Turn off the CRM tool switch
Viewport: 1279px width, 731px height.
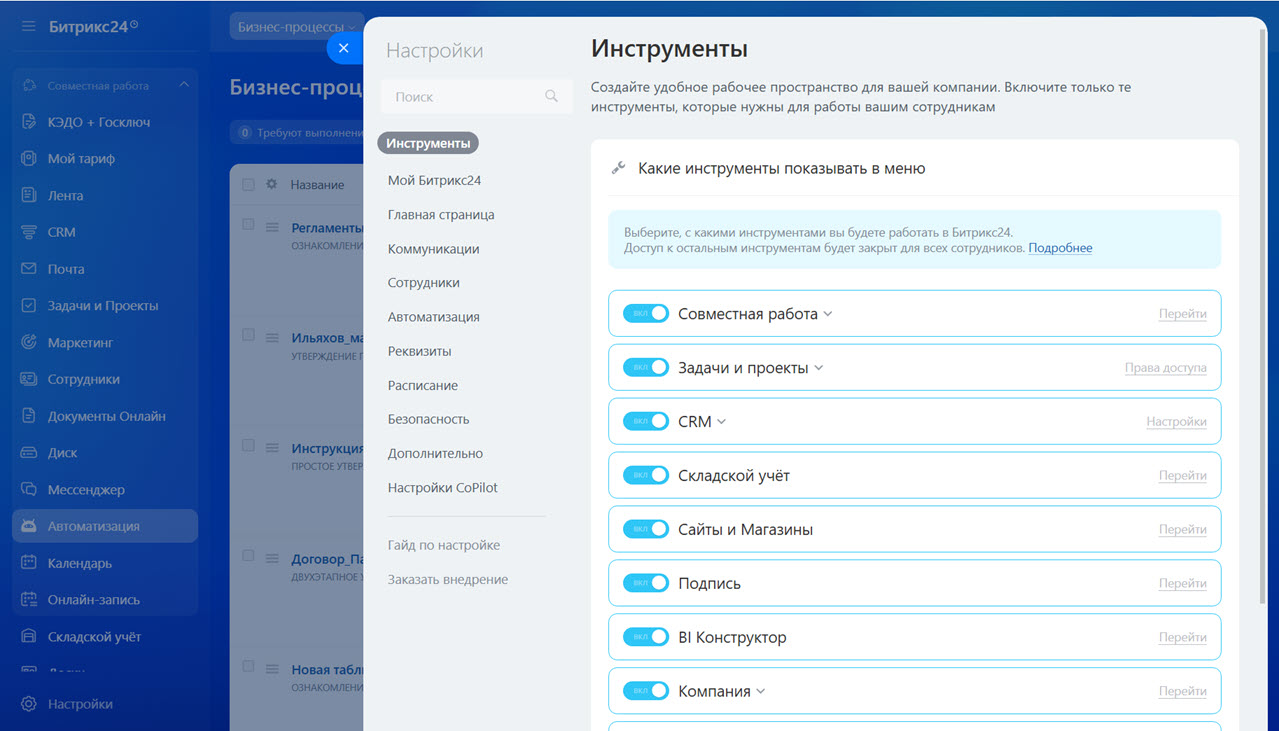(646, 422)
